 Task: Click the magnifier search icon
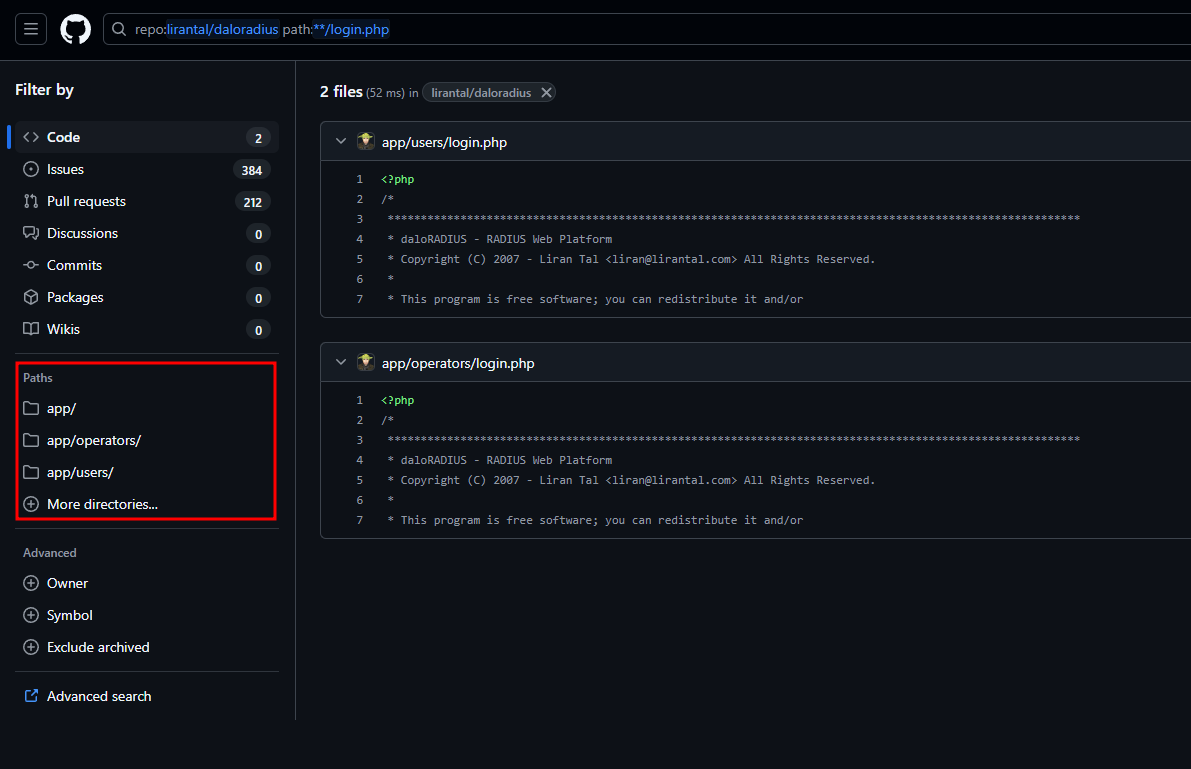(118, 29)
